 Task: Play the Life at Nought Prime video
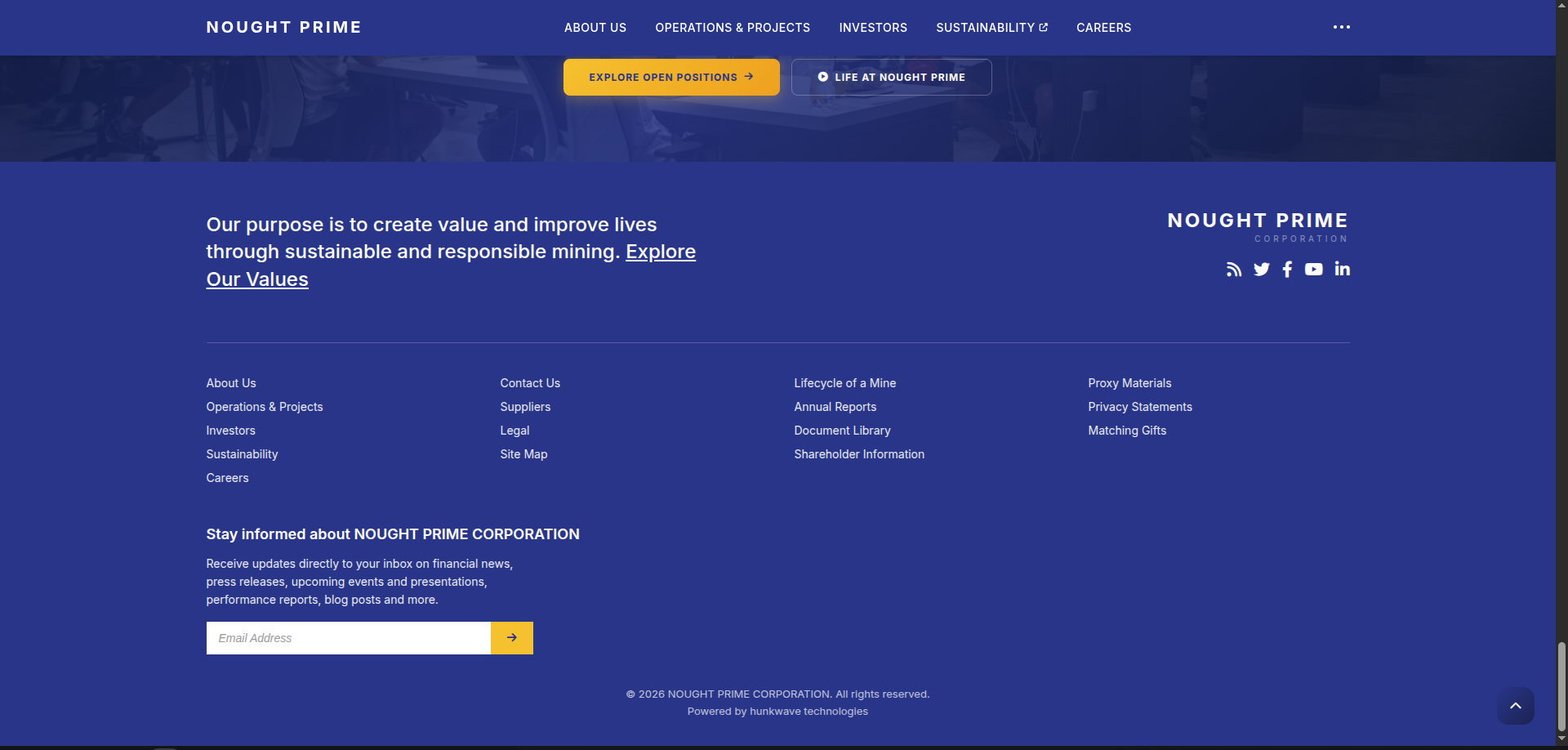[x=891, y=78]
